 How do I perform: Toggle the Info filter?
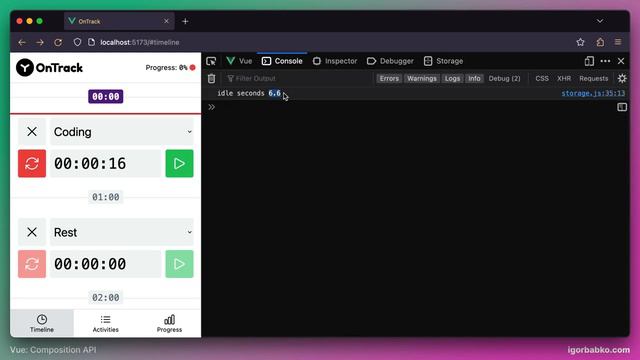point(474,78)
